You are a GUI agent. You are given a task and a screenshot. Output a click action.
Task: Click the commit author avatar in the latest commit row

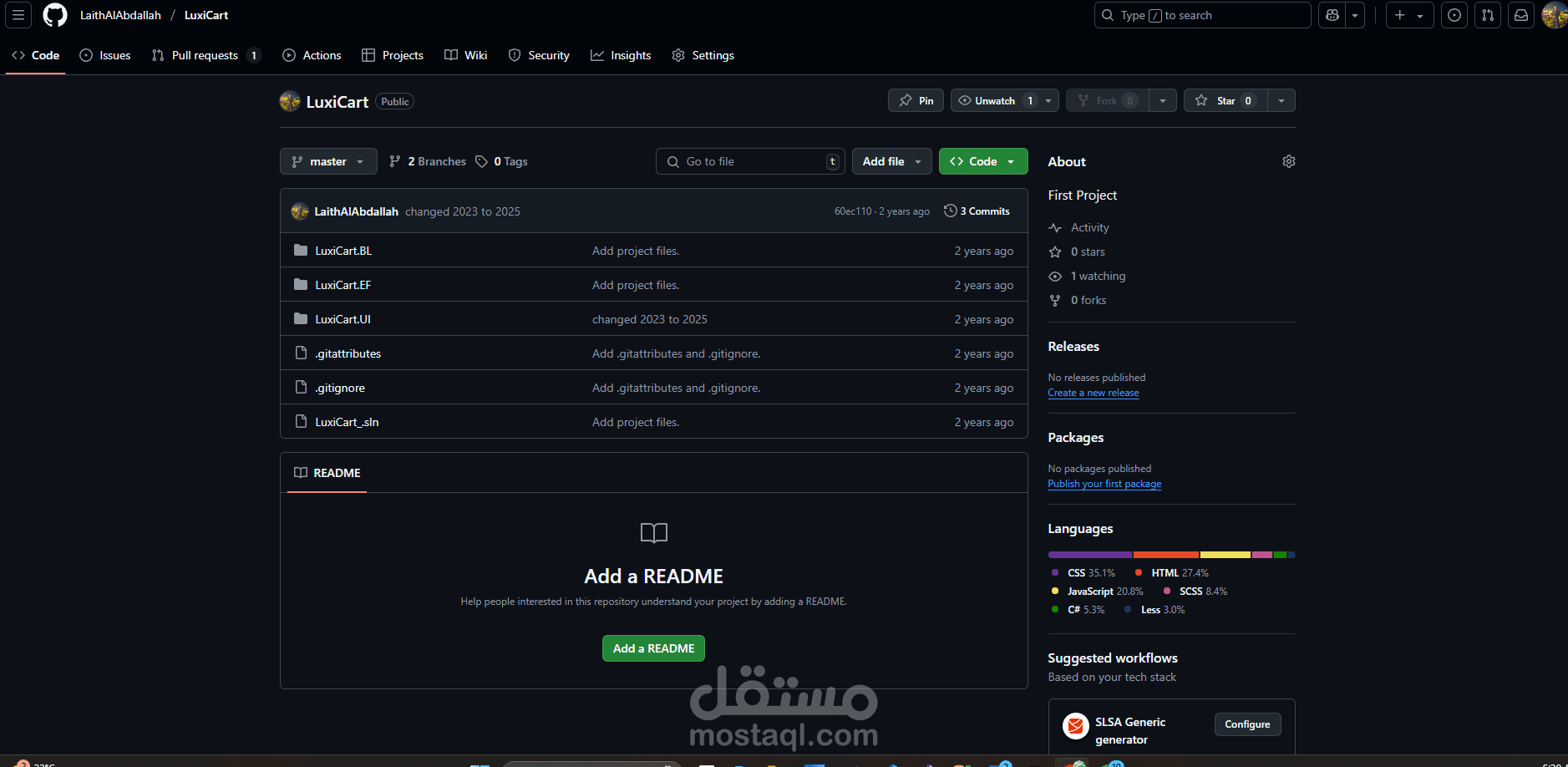pos(300,211)
